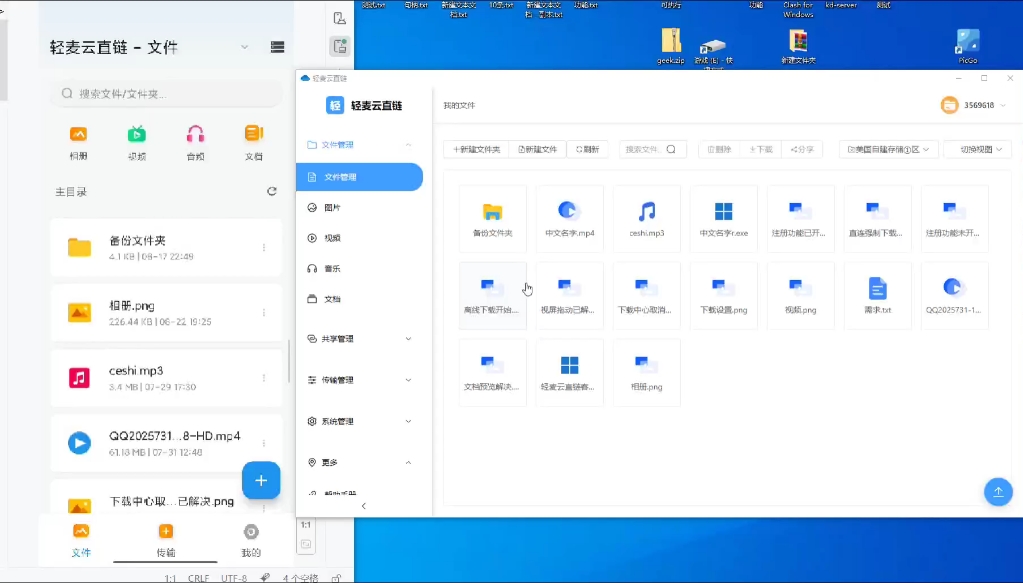Select the 离线下载开始... image tile
Viewport: 1023px width, 583px height.
[493, 295]
